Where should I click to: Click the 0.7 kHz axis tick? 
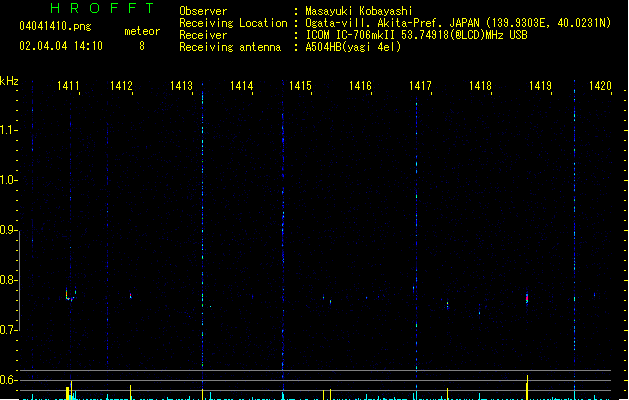click(8, 330)
